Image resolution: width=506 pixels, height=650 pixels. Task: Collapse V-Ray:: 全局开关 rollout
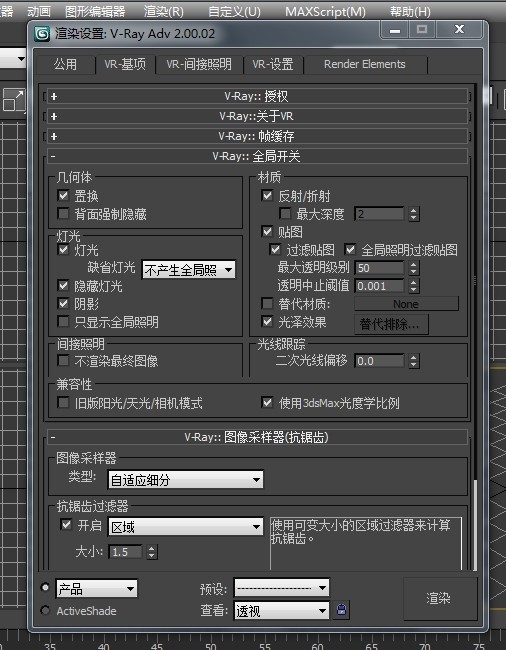click(257, 156)
